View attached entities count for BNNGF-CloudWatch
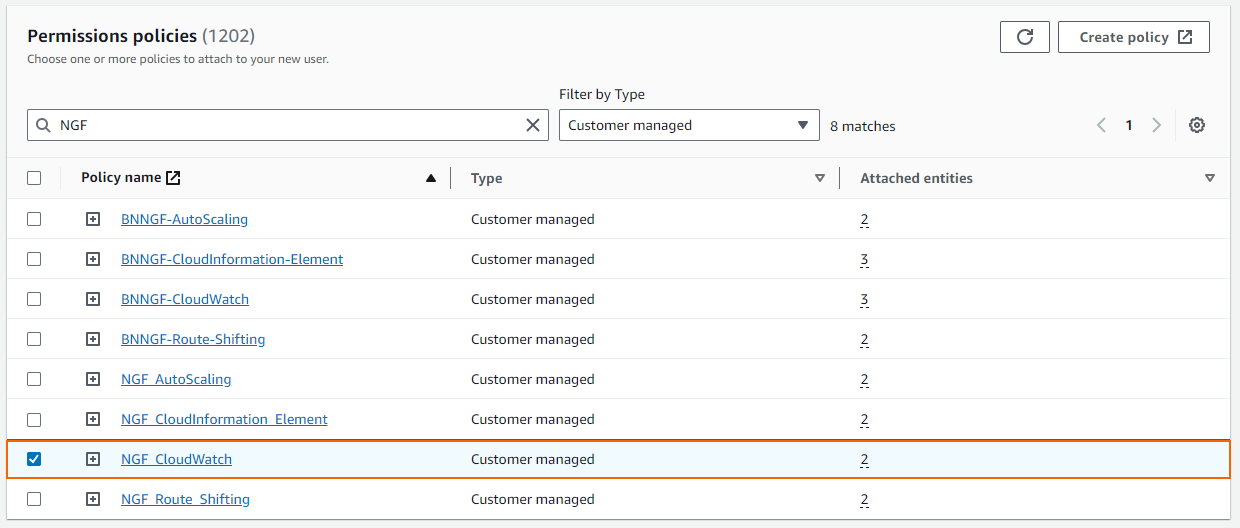Image resolution: width=1240 pixels, height=528 pixels. point(864,299)
